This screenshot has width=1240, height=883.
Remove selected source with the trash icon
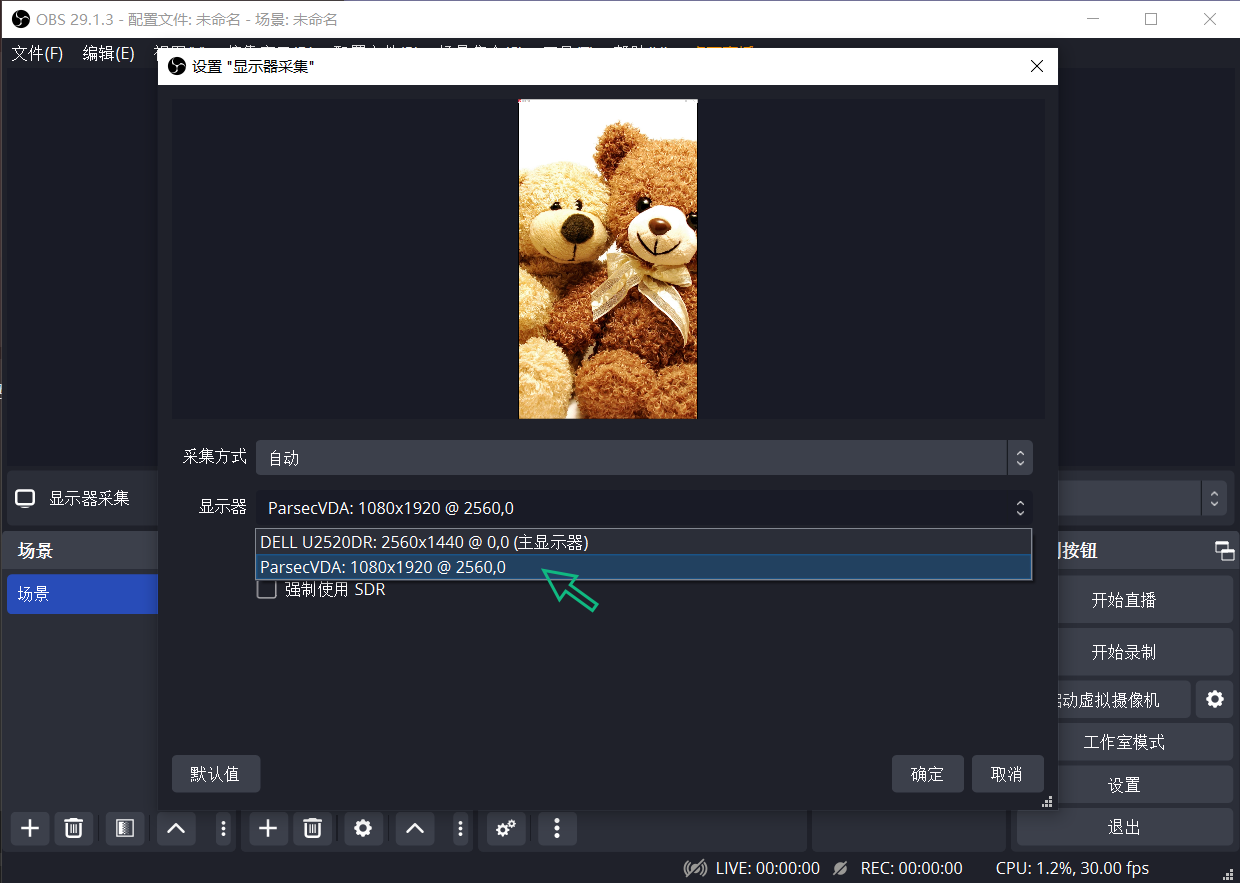[312, 828]
